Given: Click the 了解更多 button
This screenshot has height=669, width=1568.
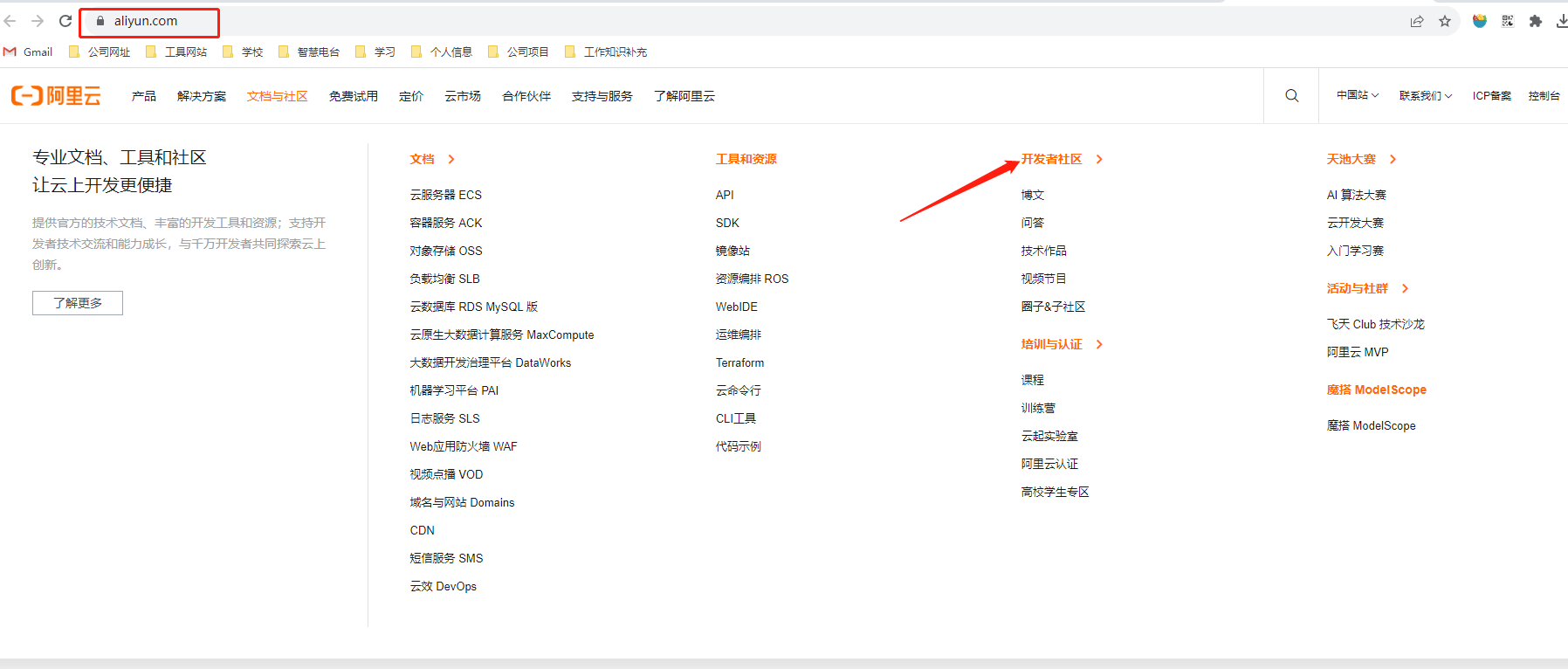Looking at the screenshot, I should (78, 303).
